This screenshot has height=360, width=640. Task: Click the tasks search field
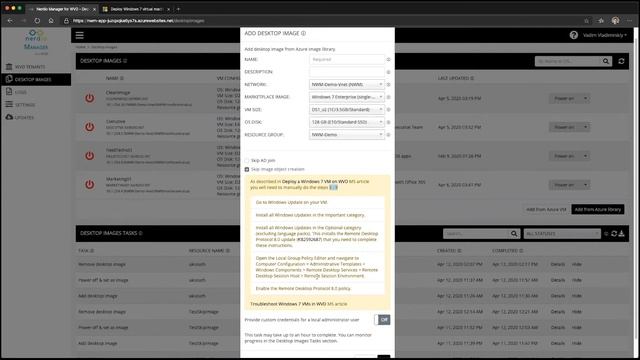coord(476,233)
